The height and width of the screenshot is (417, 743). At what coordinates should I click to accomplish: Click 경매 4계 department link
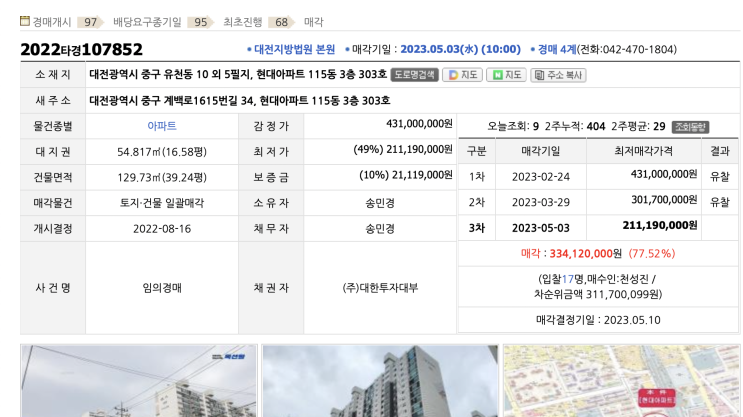[x=557, y=49]
